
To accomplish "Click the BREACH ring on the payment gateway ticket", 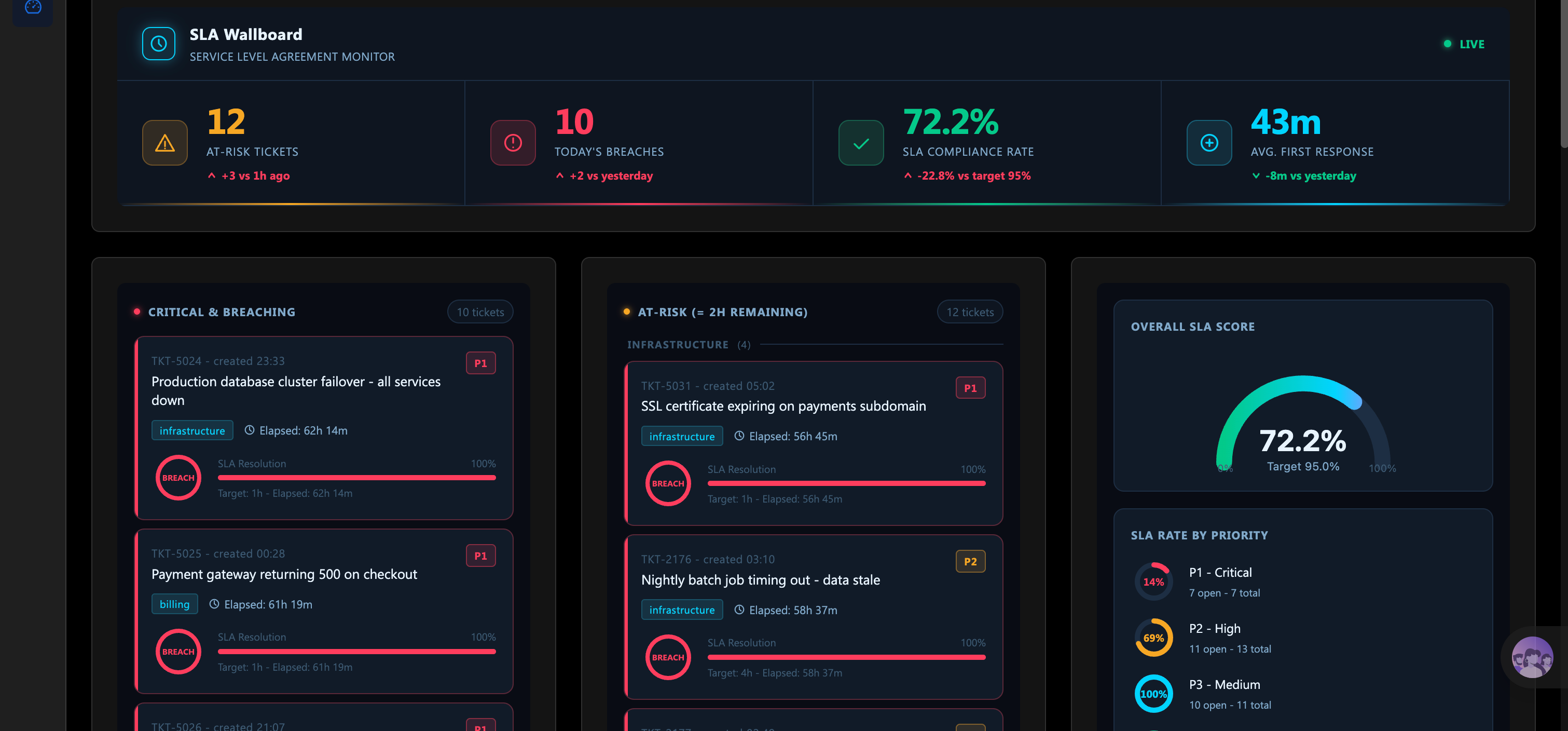I will click(x=178, y=651).
